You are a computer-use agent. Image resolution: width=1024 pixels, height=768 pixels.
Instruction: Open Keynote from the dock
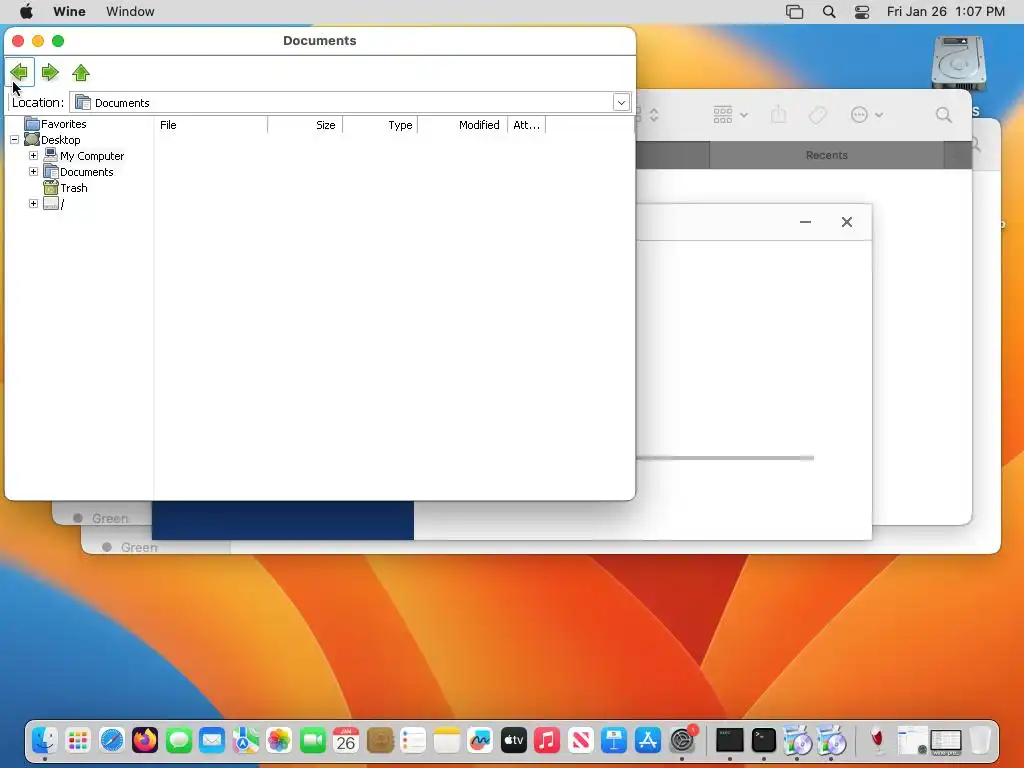click(x=614, y=741)
